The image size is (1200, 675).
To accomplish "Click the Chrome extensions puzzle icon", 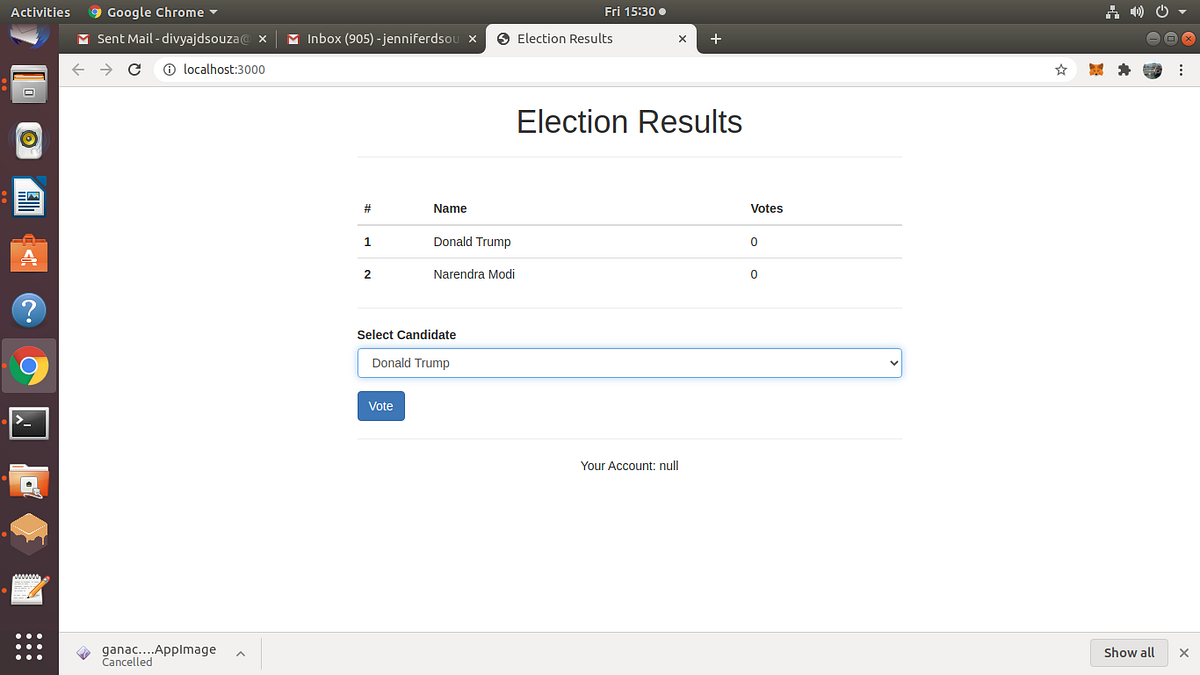I will tap(1124, 69).
